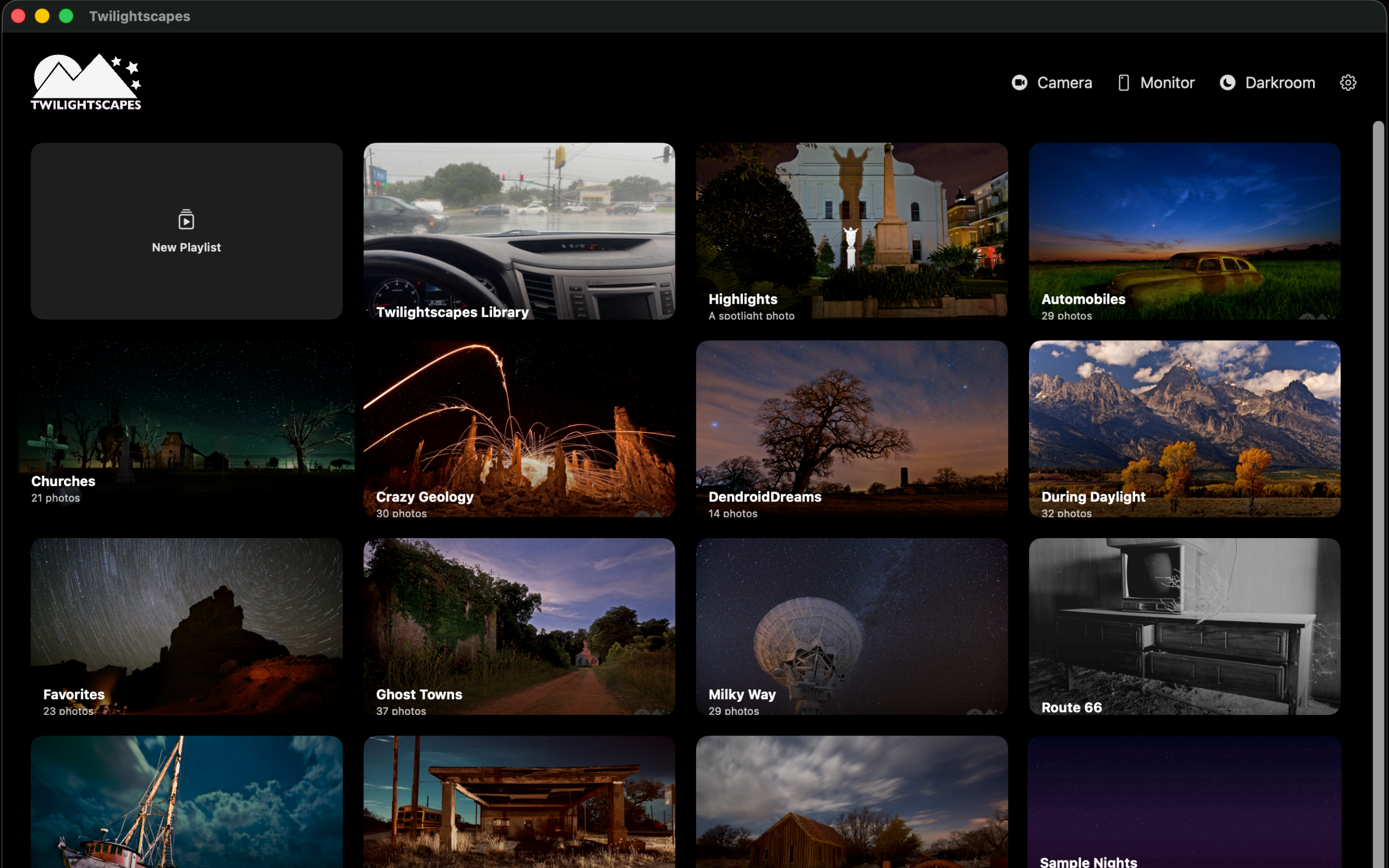Screen dimensions: 1389x868
Task: Open settings via the gear icon
Action: pos(1348,82)
